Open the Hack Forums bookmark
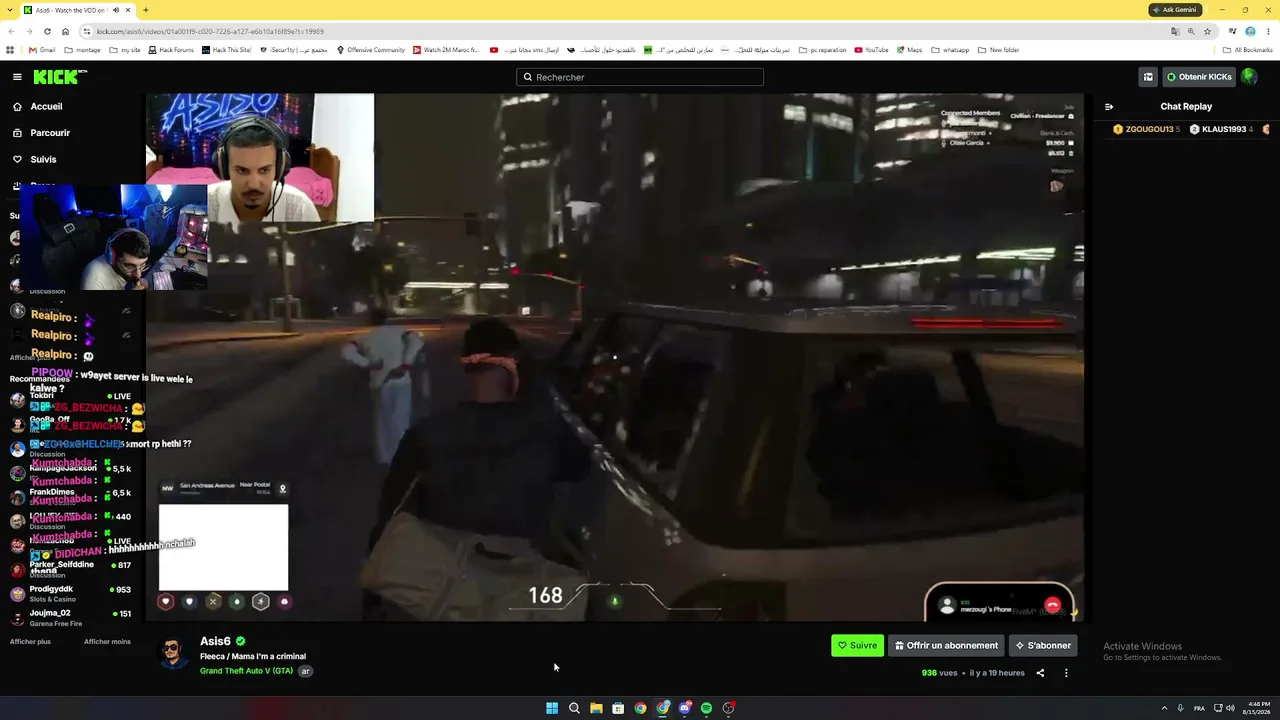This screenshot has width=1280, height=720. tap(170, 50)
